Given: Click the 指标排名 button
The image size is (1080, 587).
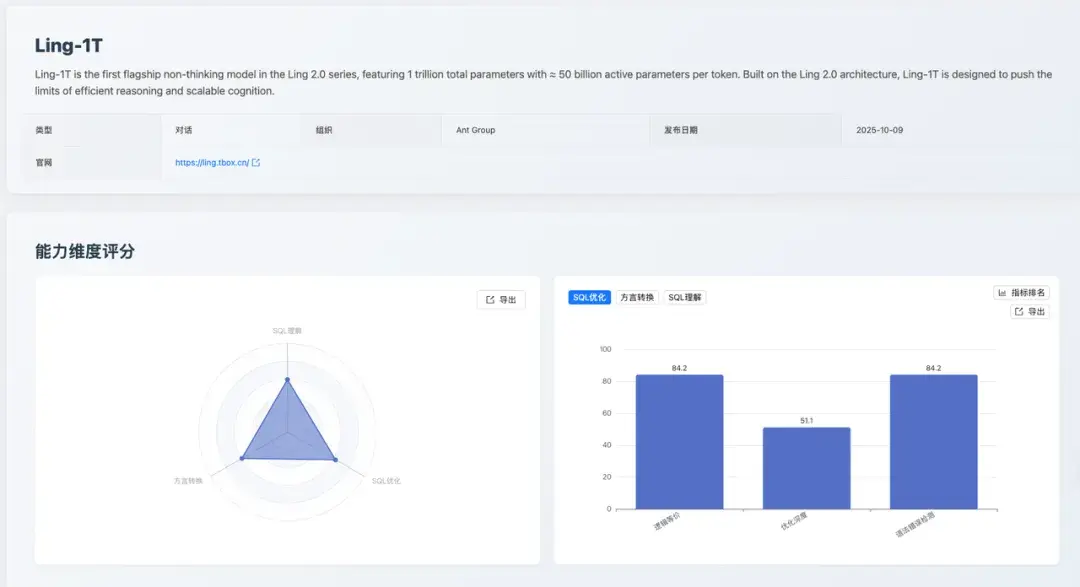Looking at the screenshot, I should coord(1025,292).
